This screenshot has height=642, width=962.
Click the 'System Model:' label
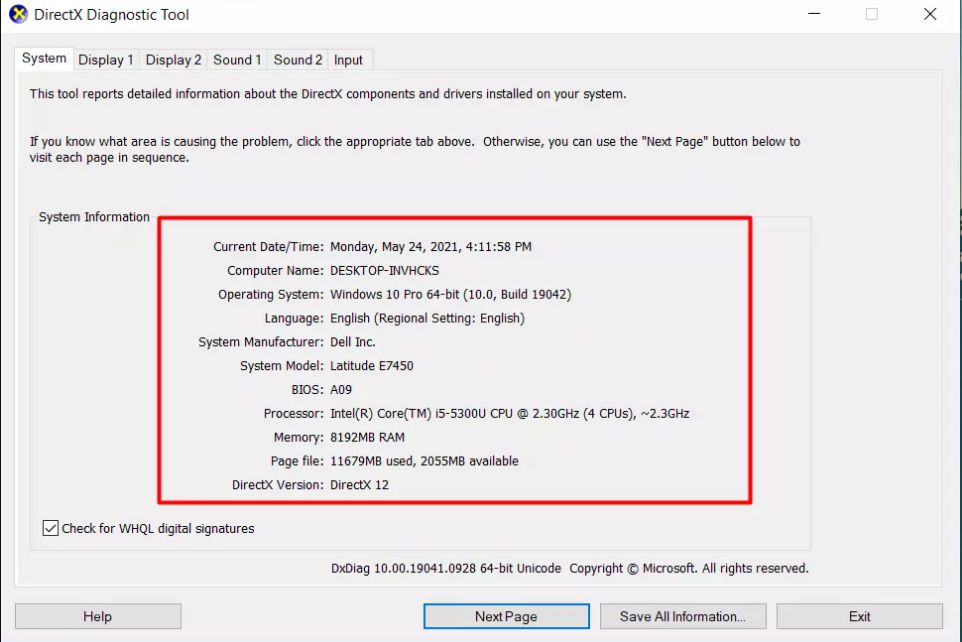282,366
